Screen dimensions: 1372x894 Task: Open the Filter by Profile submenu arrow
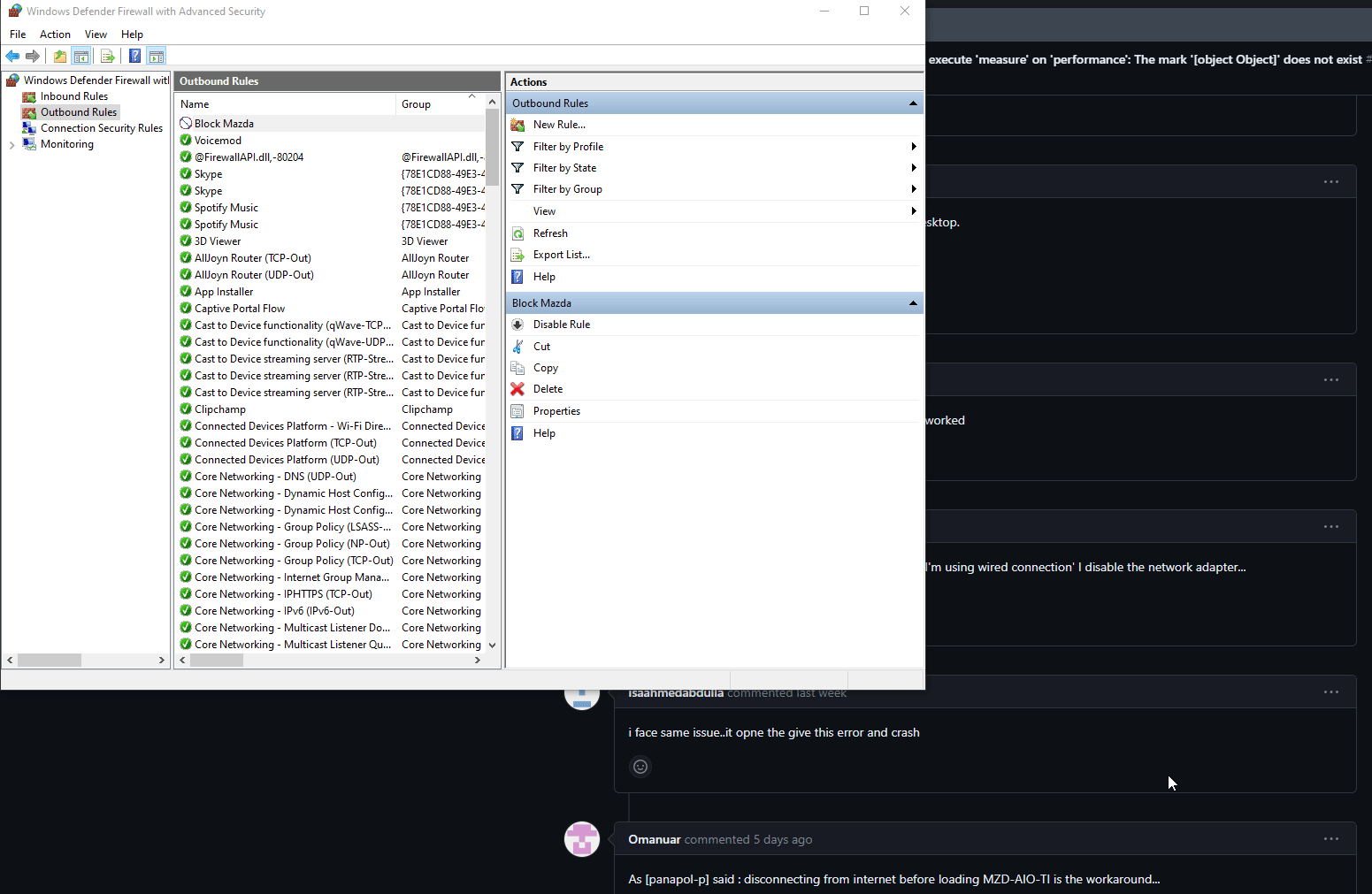coord(914,147)
